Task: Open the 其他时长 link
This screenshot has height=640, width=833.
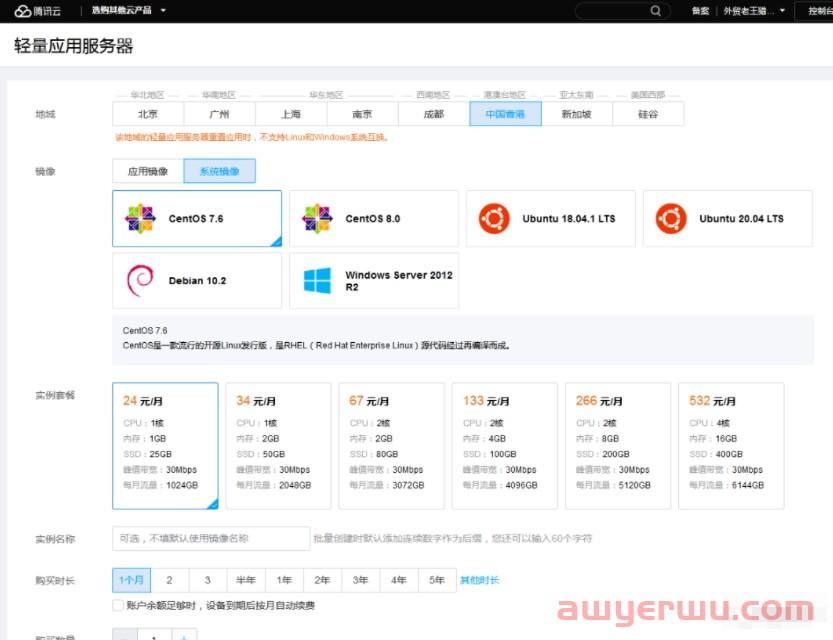Action: pyautogui.click(x=480, y=580)
